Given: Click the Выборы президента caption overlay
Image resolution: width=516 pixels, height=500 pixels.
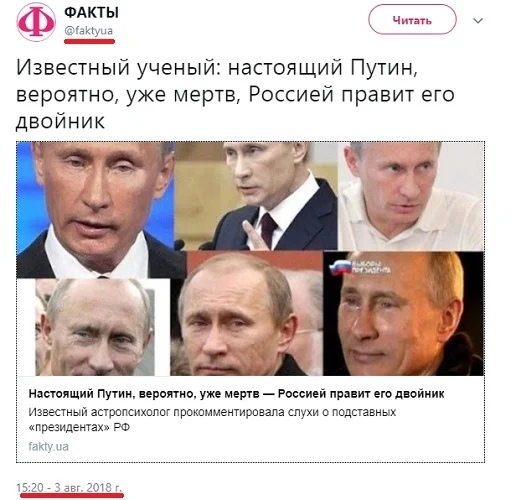Looking at the screenshot, I should [370, 266].
